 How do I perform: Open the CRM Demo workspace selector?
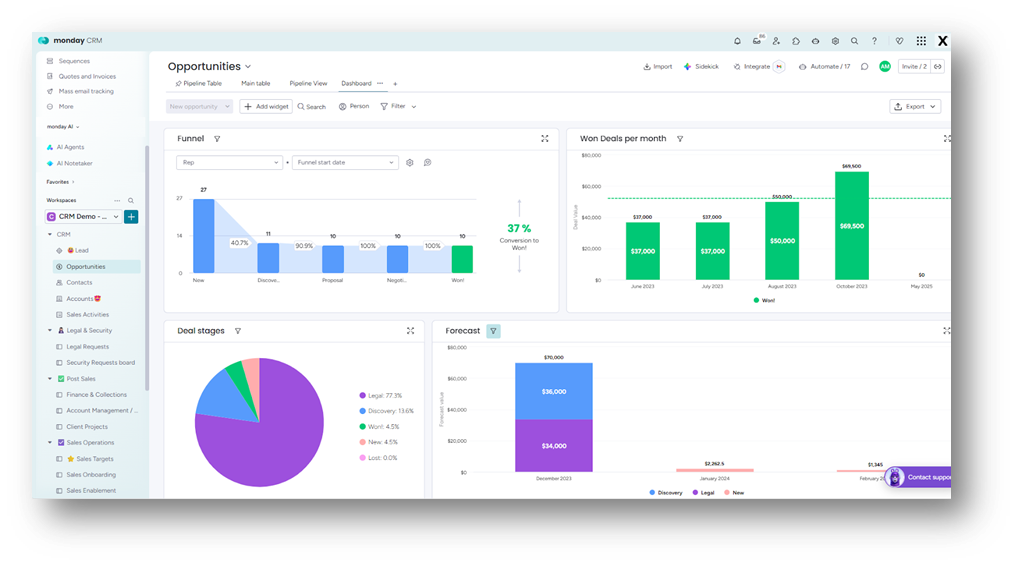83,217
